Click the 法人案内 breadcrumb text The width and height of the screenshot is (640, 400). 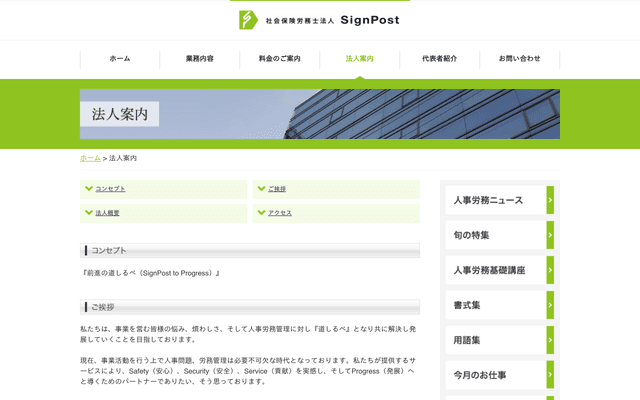(123, 158)
